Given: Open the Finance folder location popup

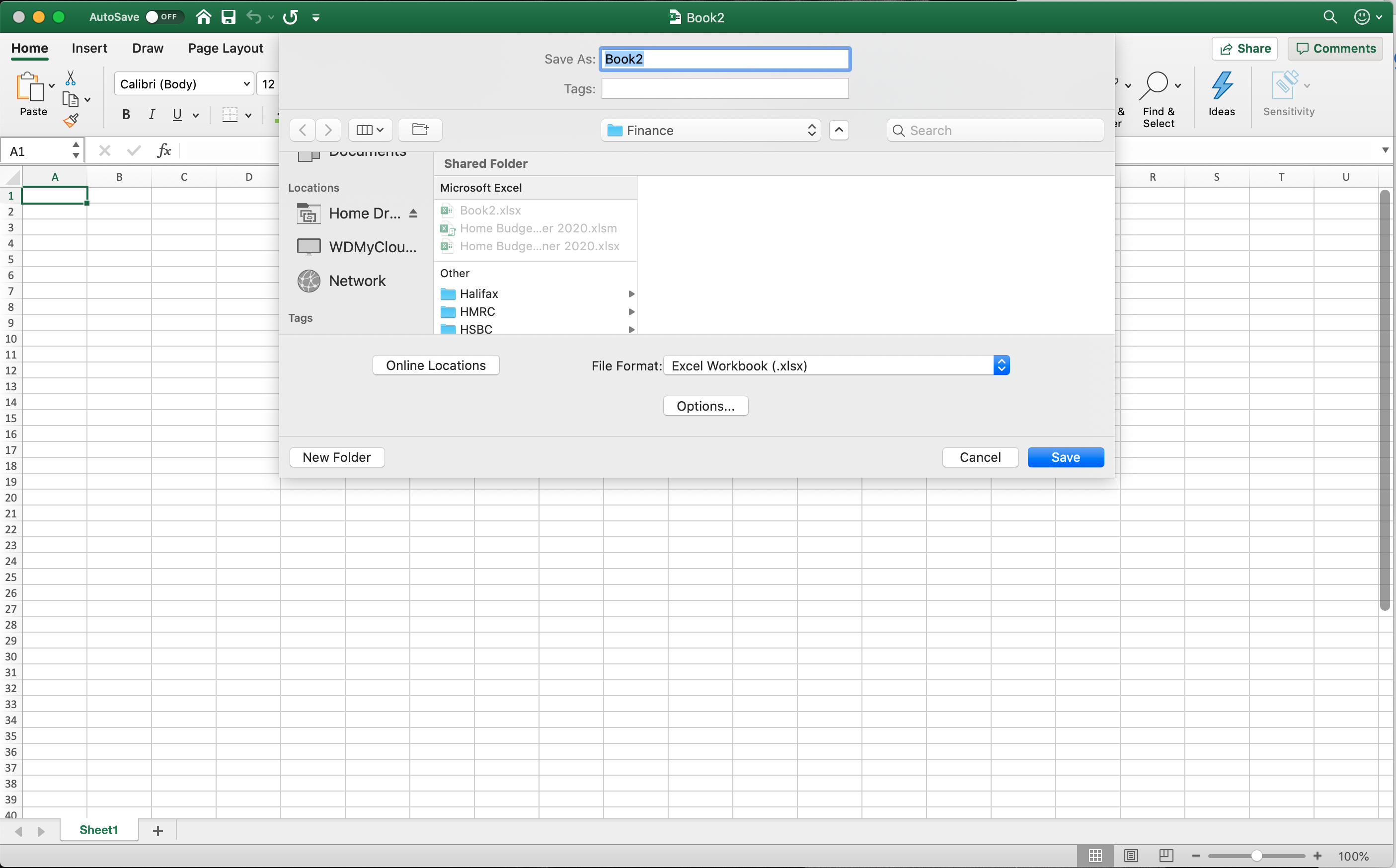Looking at the screenshot, I should click(x=710, y=130).
